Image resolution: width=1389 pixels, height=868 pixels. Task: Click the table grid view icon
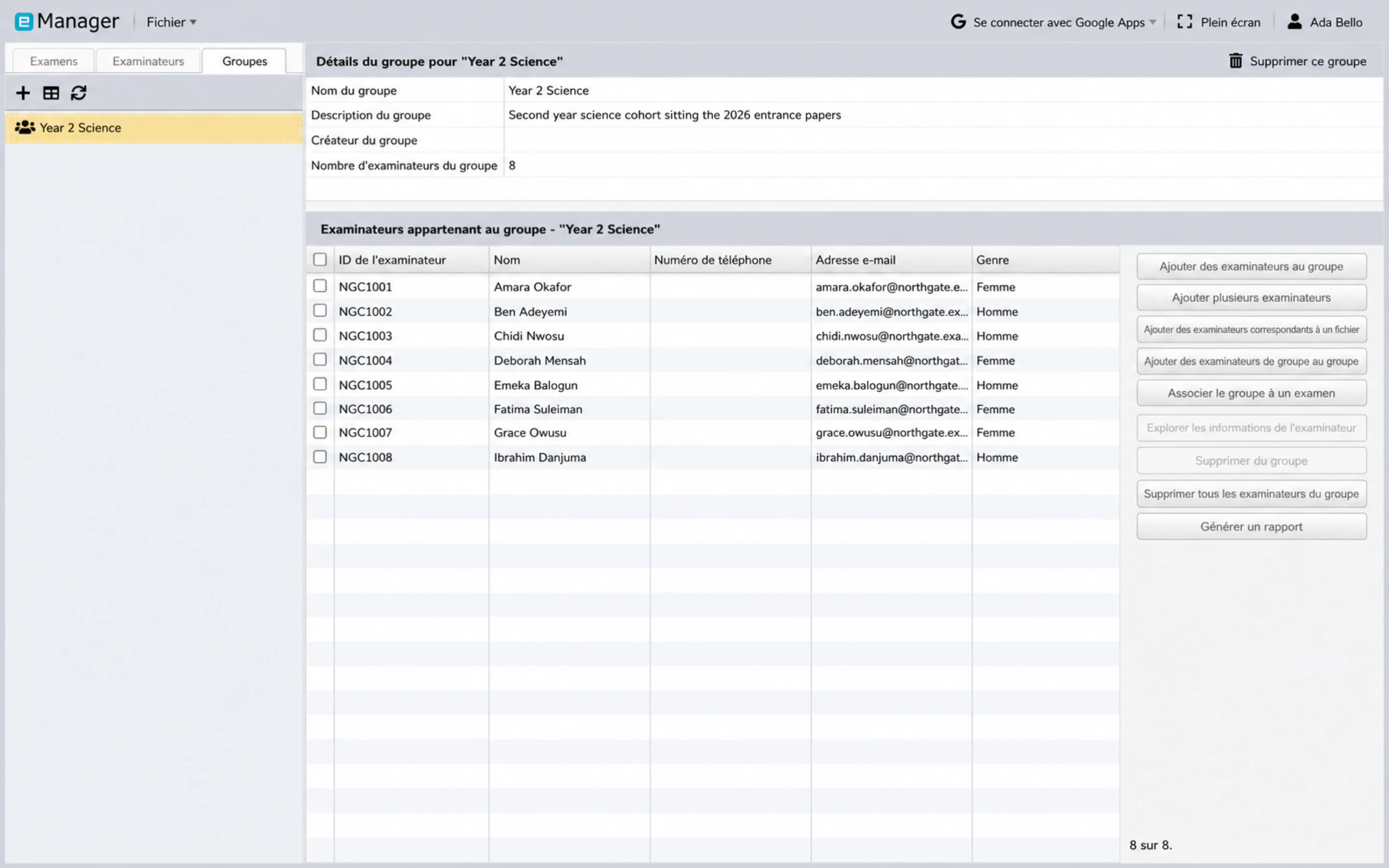tap(51, 93)
